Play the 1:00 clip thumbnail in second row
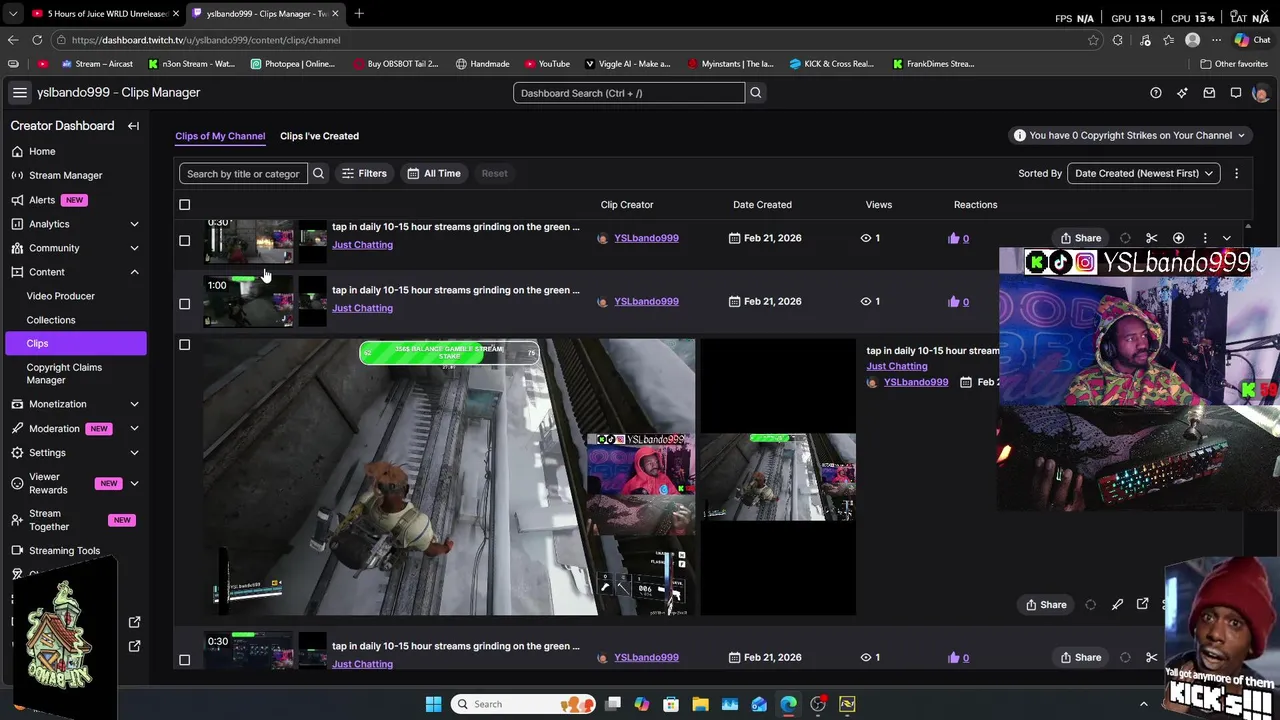The image size is (1280, 720). 248,302
